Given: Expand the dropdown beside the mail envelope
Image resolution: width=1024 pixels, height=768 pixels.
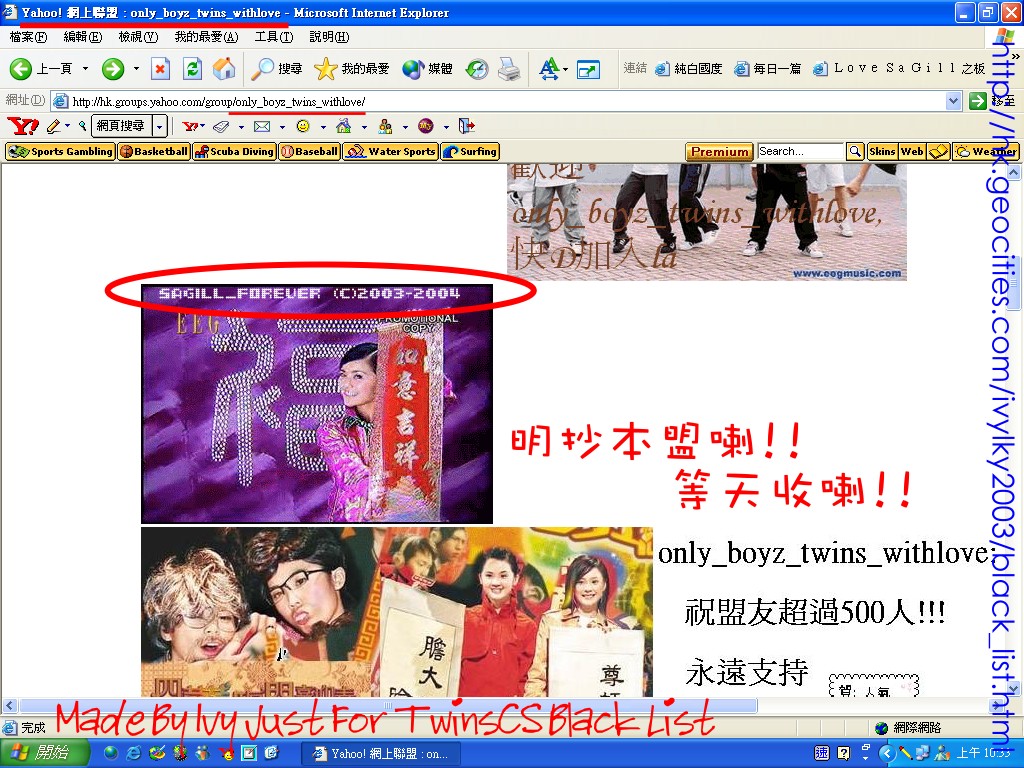Looking at the screenshot, I should (282, 127).
